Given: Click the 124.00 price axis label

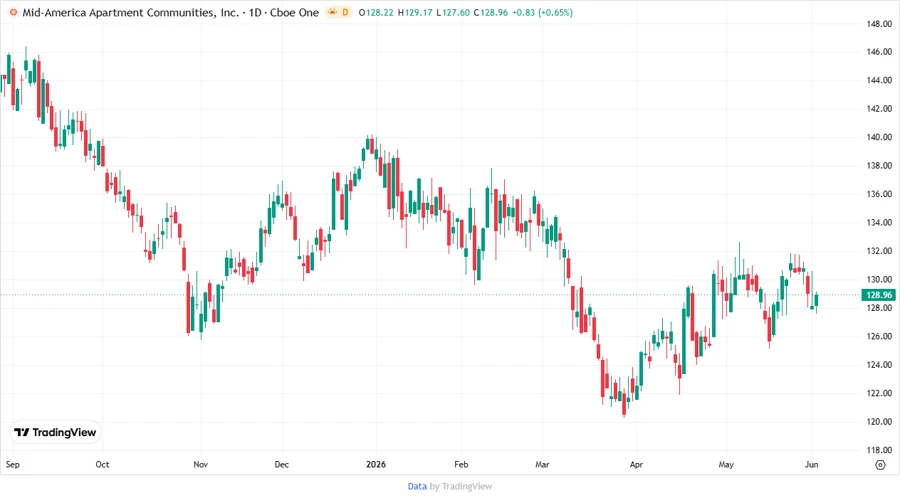Looking at the screenshot, I should pos(879,365).
